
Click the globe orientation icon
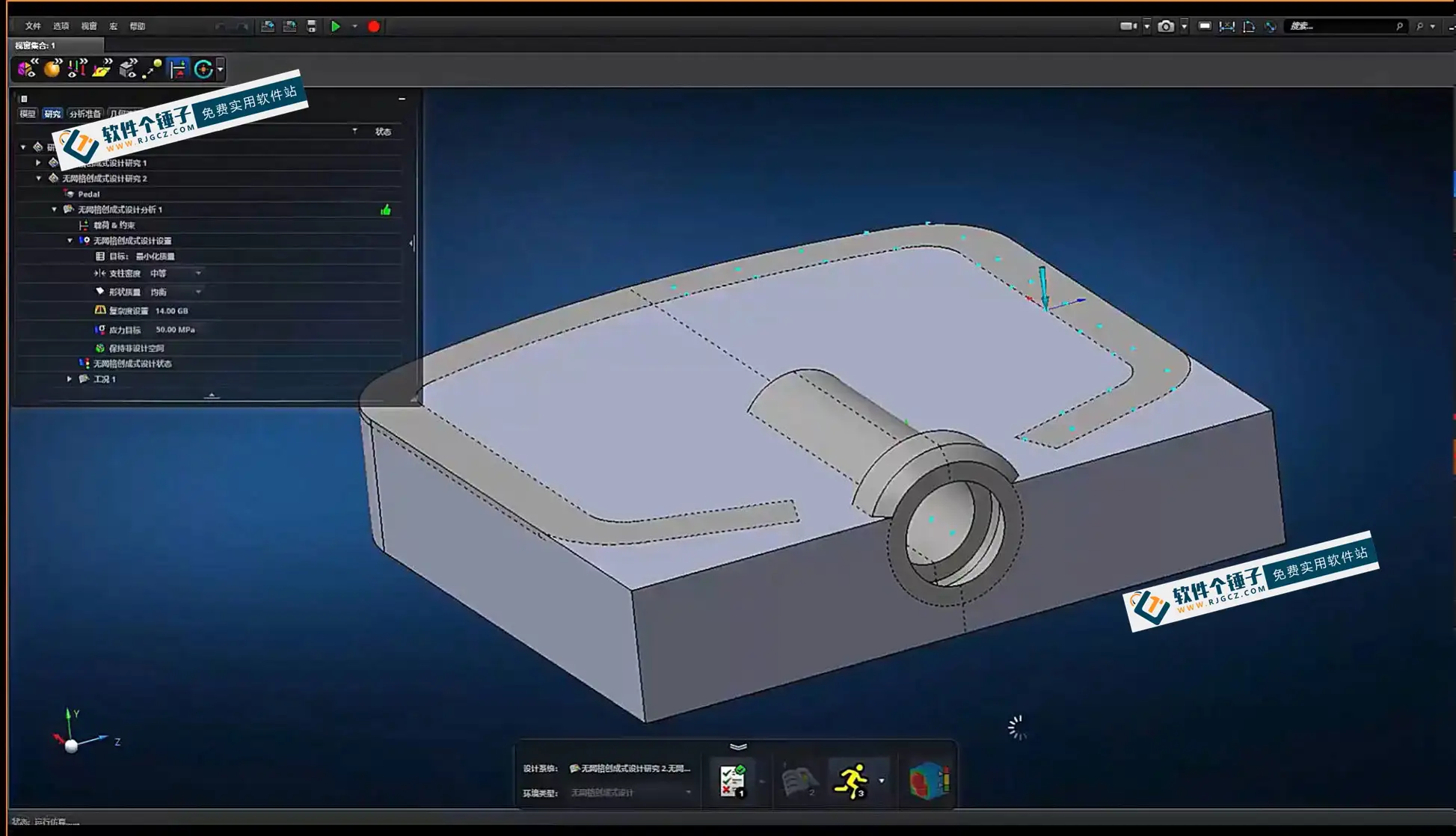[1271, 26]
